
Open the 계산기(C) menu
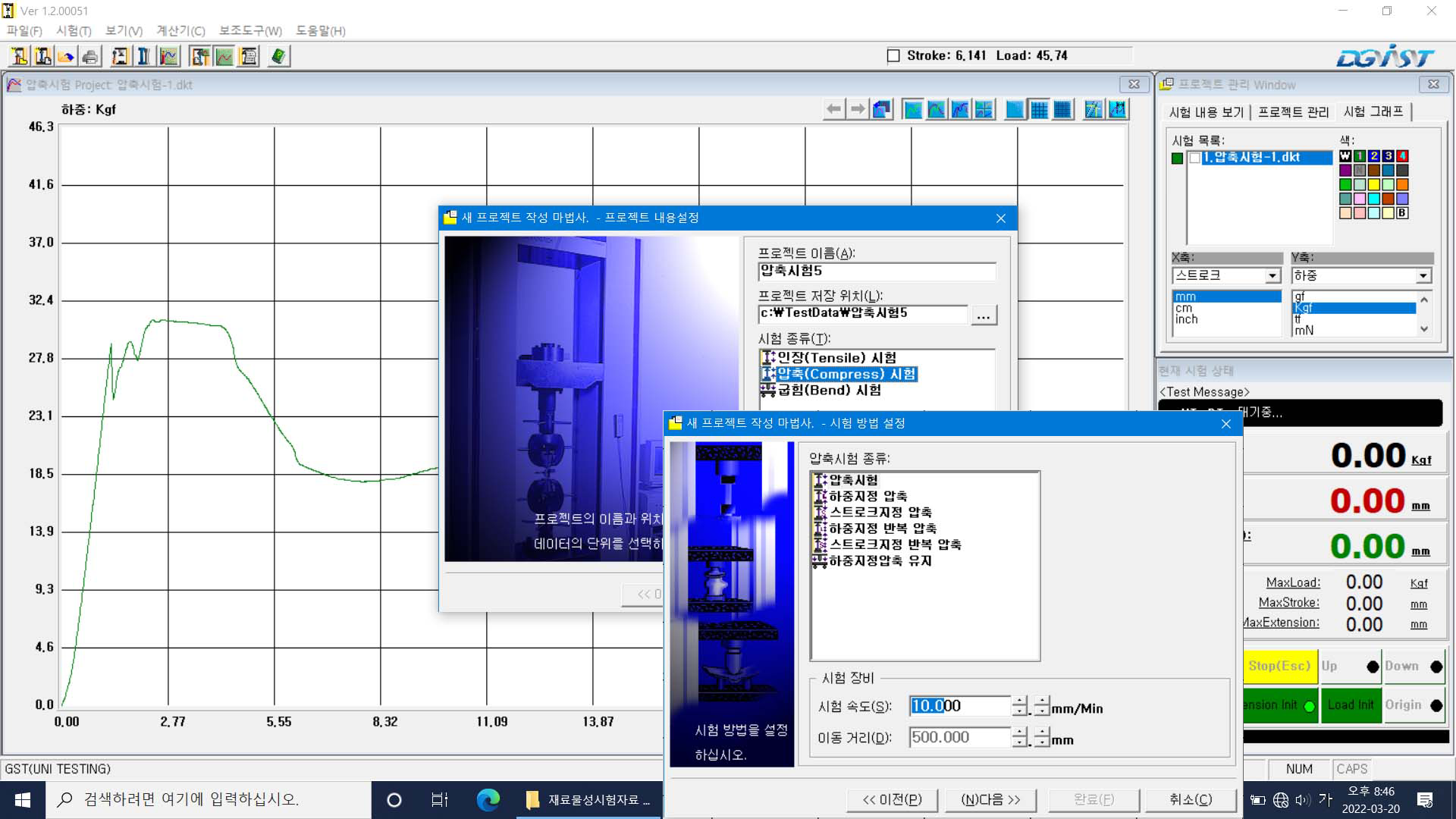click(x=180, y=31)
